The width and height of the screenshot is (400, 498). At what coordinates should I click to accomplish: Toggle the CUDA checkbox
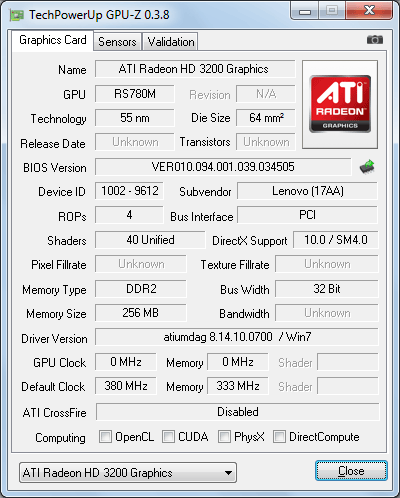coord(168,436)
